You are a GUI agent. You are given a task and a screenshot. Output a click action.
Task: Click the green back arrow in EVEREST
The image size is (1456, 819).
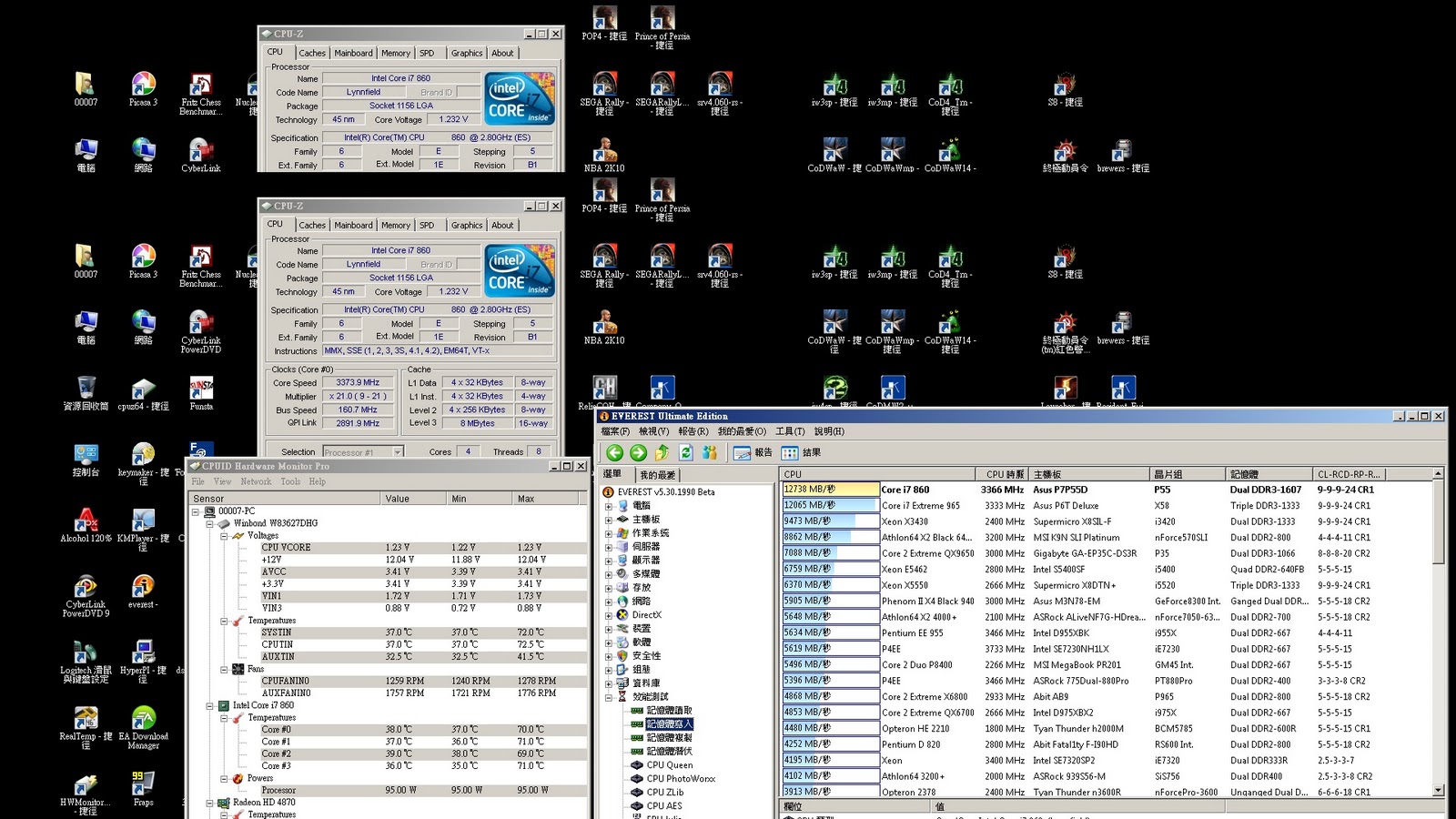[614, 452]
